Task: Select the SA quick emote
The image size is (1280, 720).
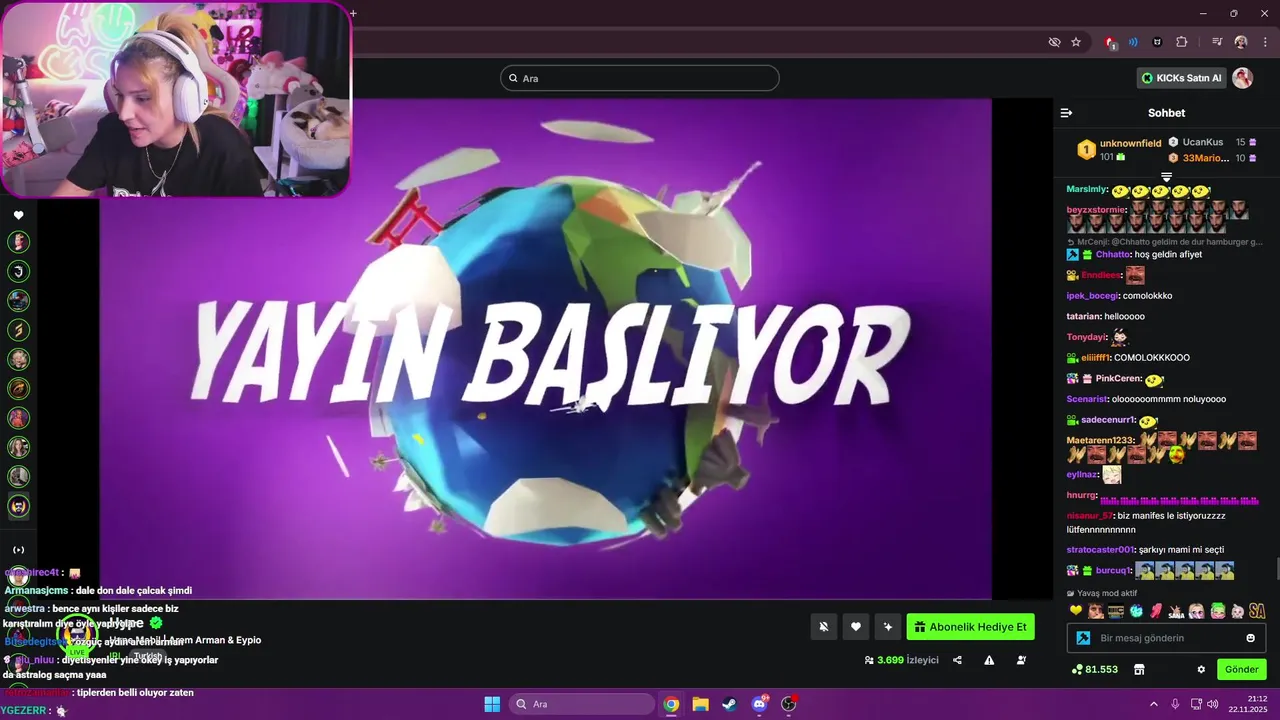Action: pos(1257,610)
